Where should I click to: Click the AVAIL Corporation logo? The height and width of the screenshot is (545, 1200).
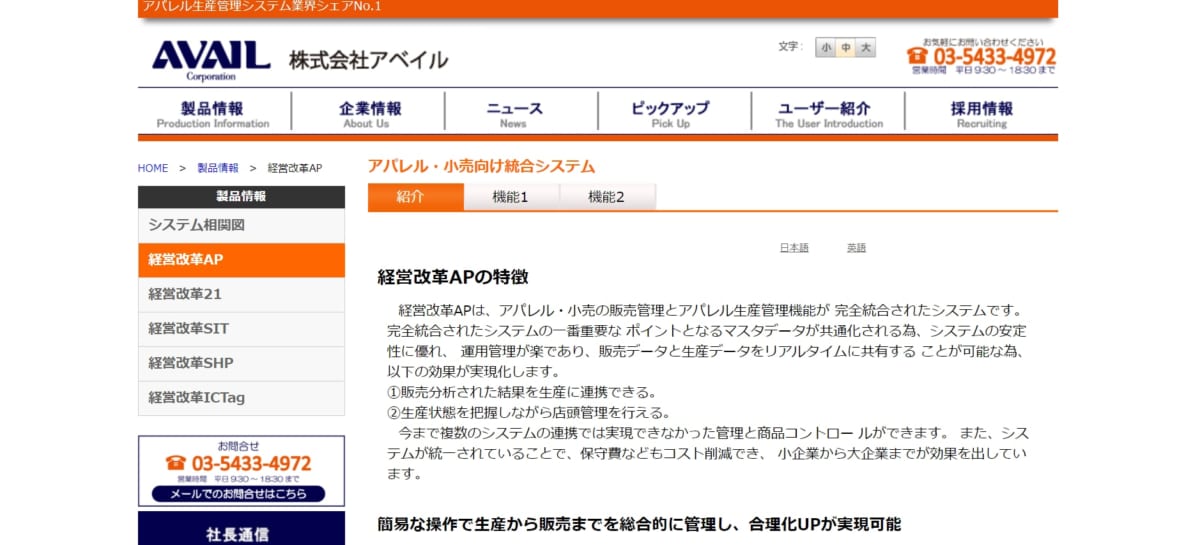[x=211, y=59]
